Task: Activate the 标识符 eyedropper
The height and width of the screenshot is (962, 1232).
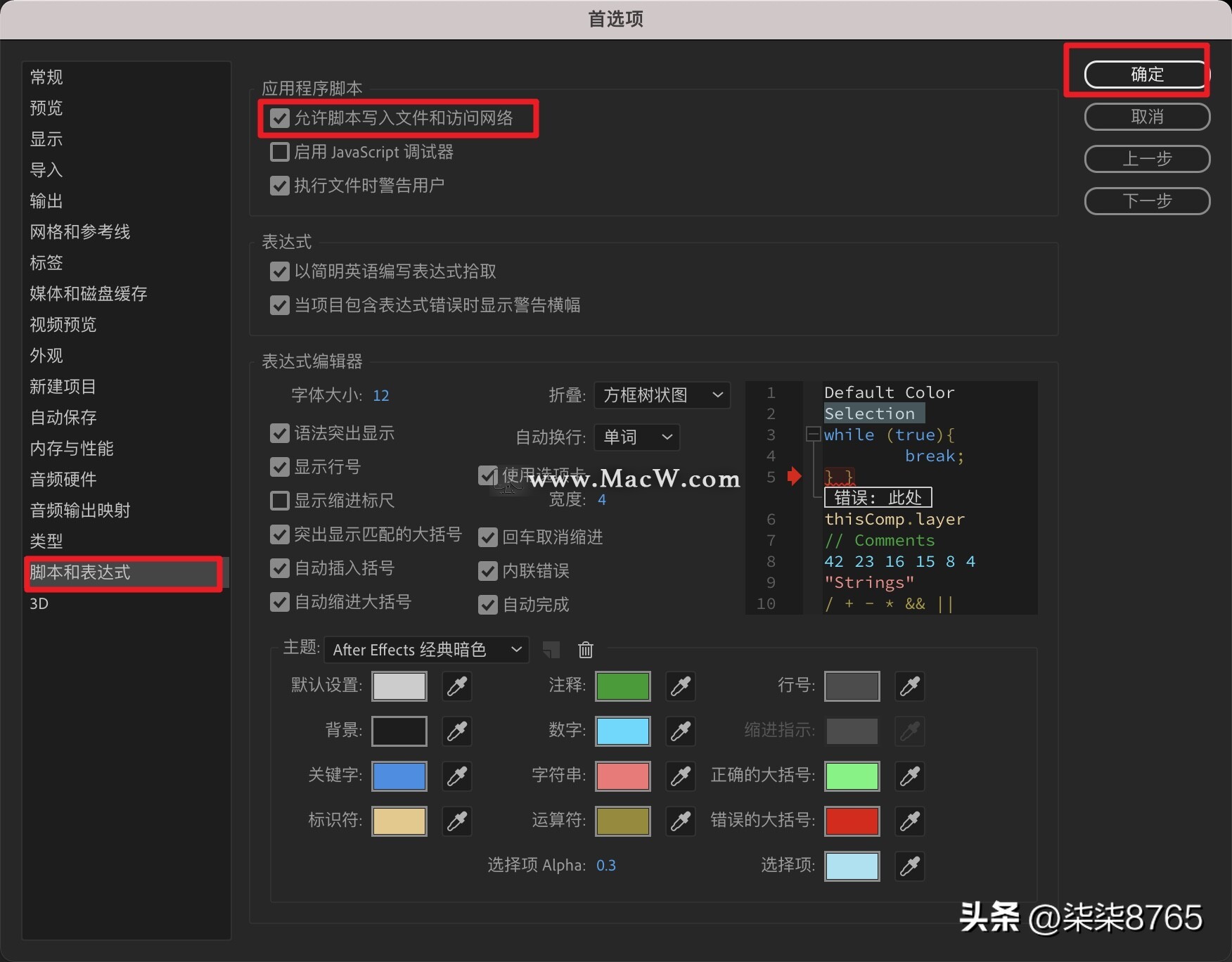Action: click(x=456, y=821)
